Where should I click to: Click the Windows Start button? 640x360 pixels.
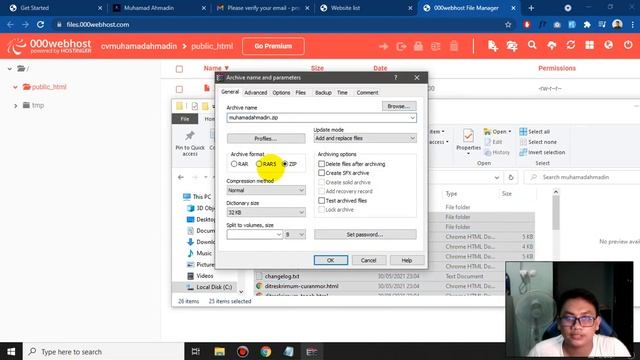11,351
